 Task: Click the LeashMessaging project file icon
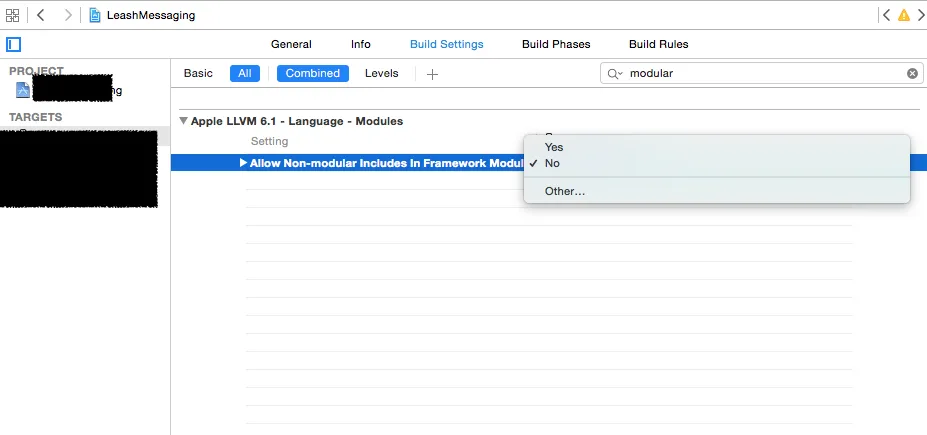(96, 16)
